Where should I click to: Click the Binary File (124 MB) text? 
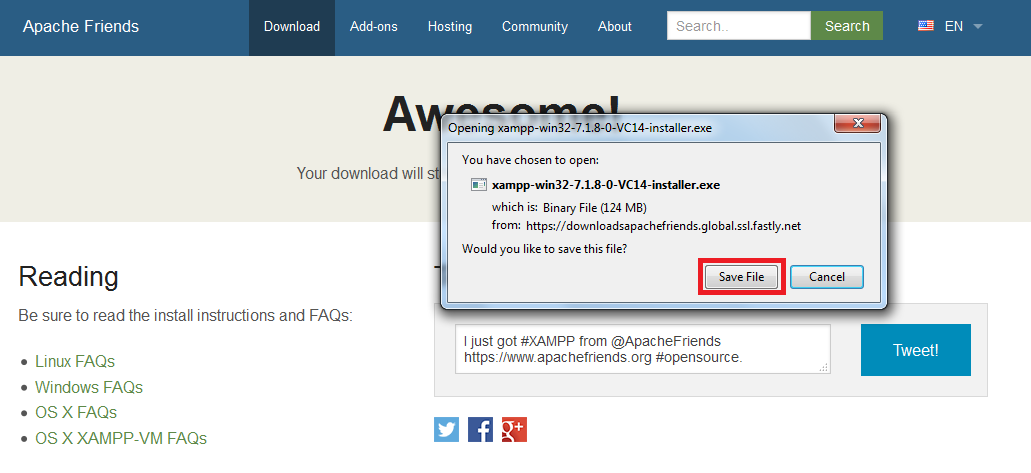(595, 208)
